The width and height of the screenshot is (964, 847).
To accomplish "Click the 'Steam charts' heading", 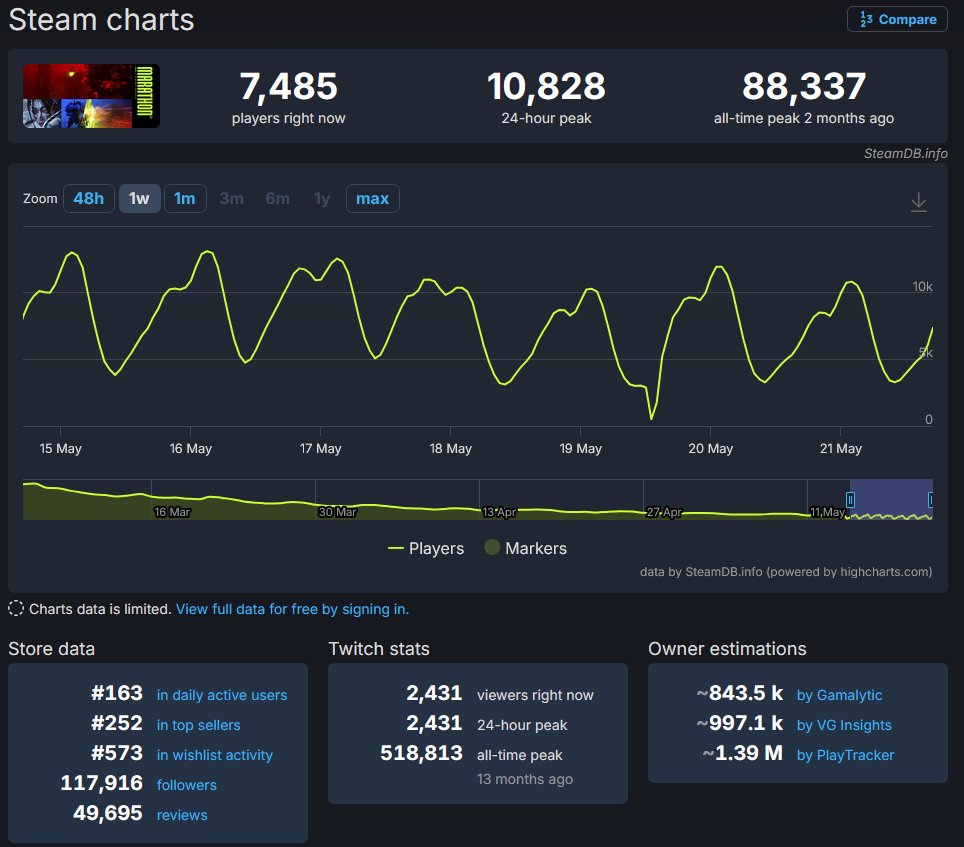I will (101, 20).
